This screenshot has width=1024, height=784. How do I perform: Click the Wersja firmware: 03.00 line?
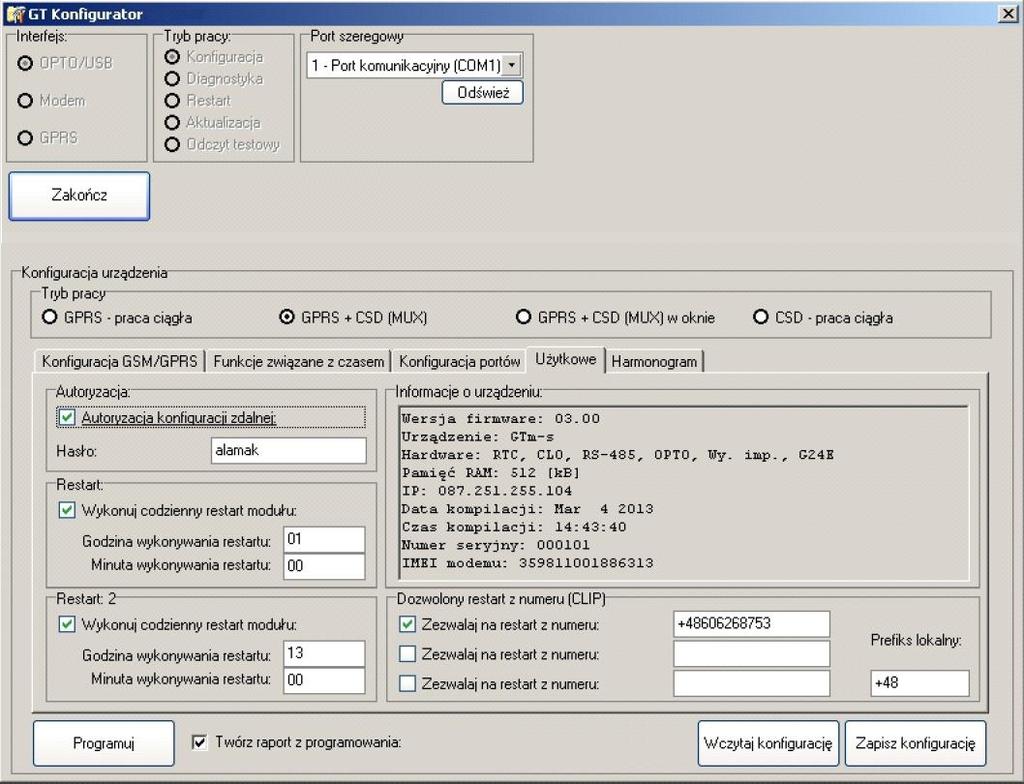pyautogui.click(x=500, y=419)
